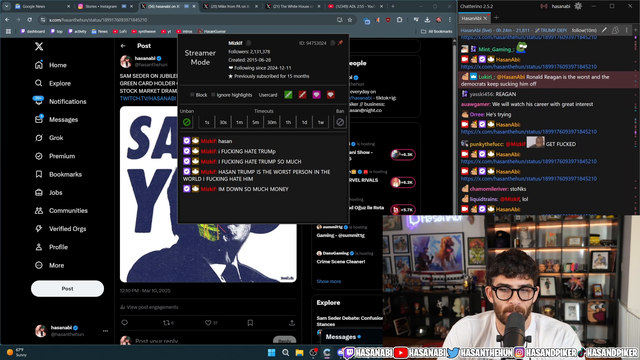Open More options in X sidebar
The height and width of the screenshot is (360, 640).
pos(50,265)
